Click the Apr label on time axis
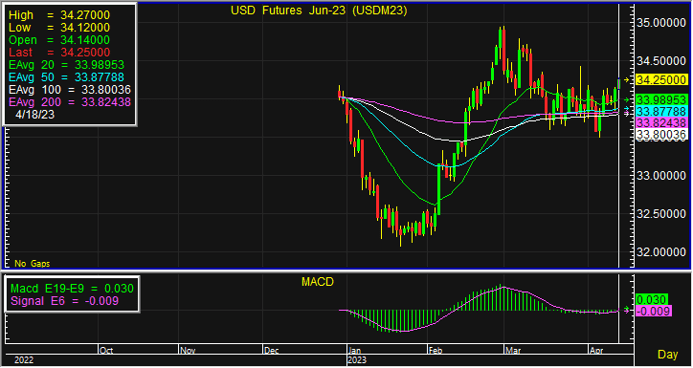Image resolution: width=693 pixels, height=368 pixels. pos(597,350)
